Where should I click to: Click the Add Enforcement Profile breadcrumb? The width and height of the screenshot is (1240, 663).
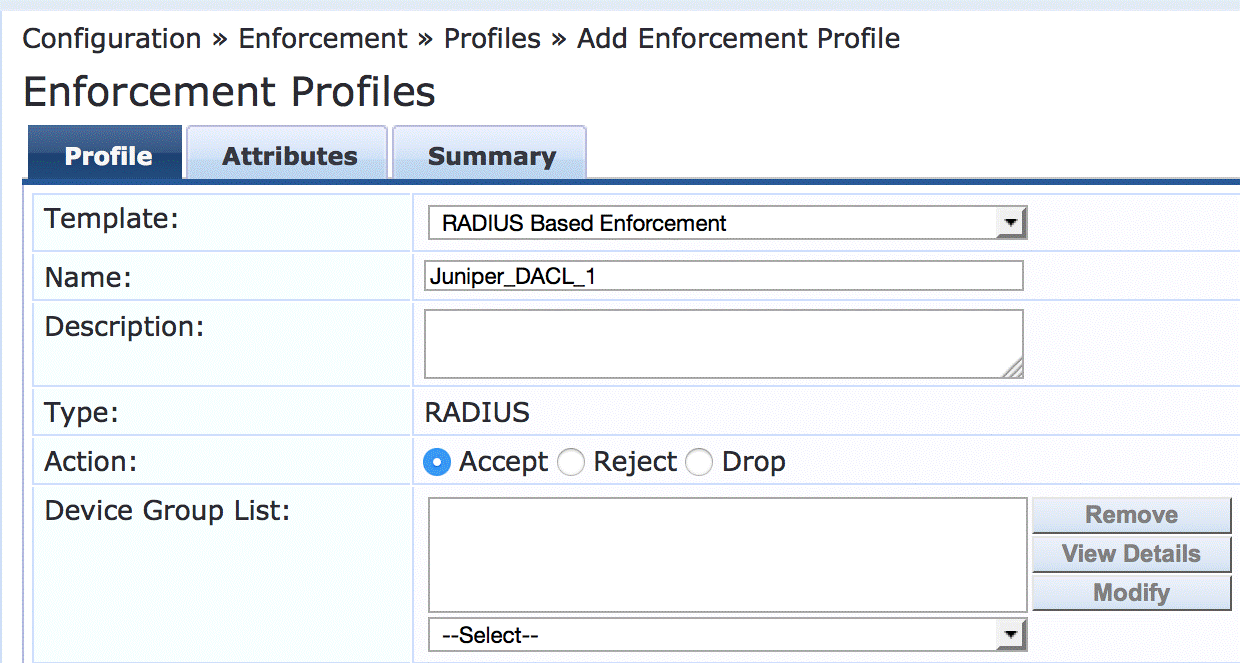click(739, 39)
